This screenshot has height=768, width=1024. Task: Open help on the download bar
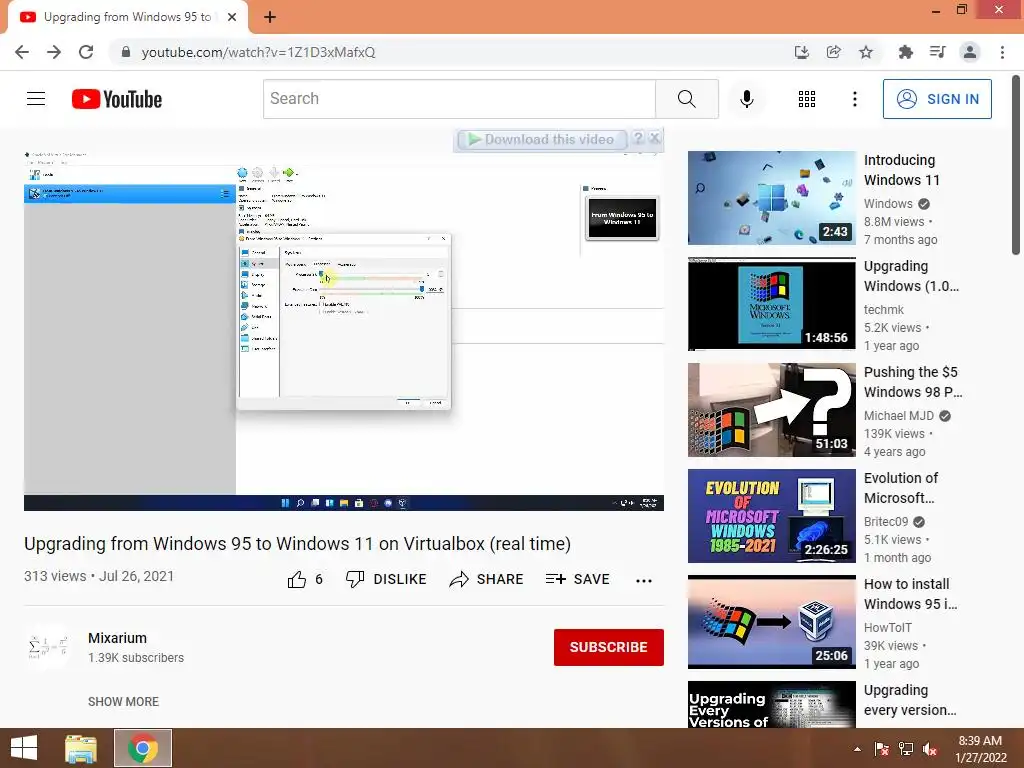[638, 138]
